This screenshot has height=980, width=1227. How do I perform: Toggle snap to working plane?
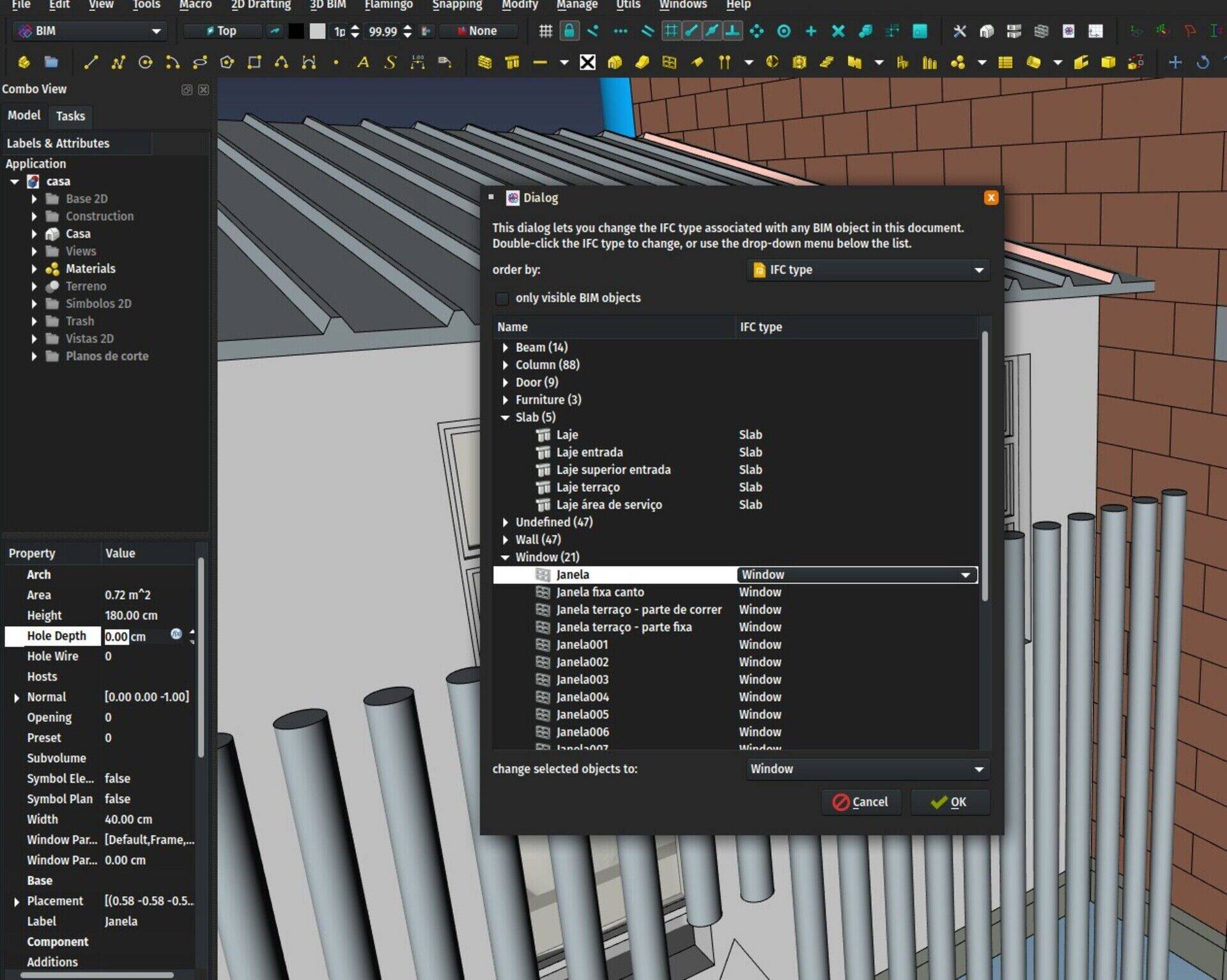pos(920,31)
